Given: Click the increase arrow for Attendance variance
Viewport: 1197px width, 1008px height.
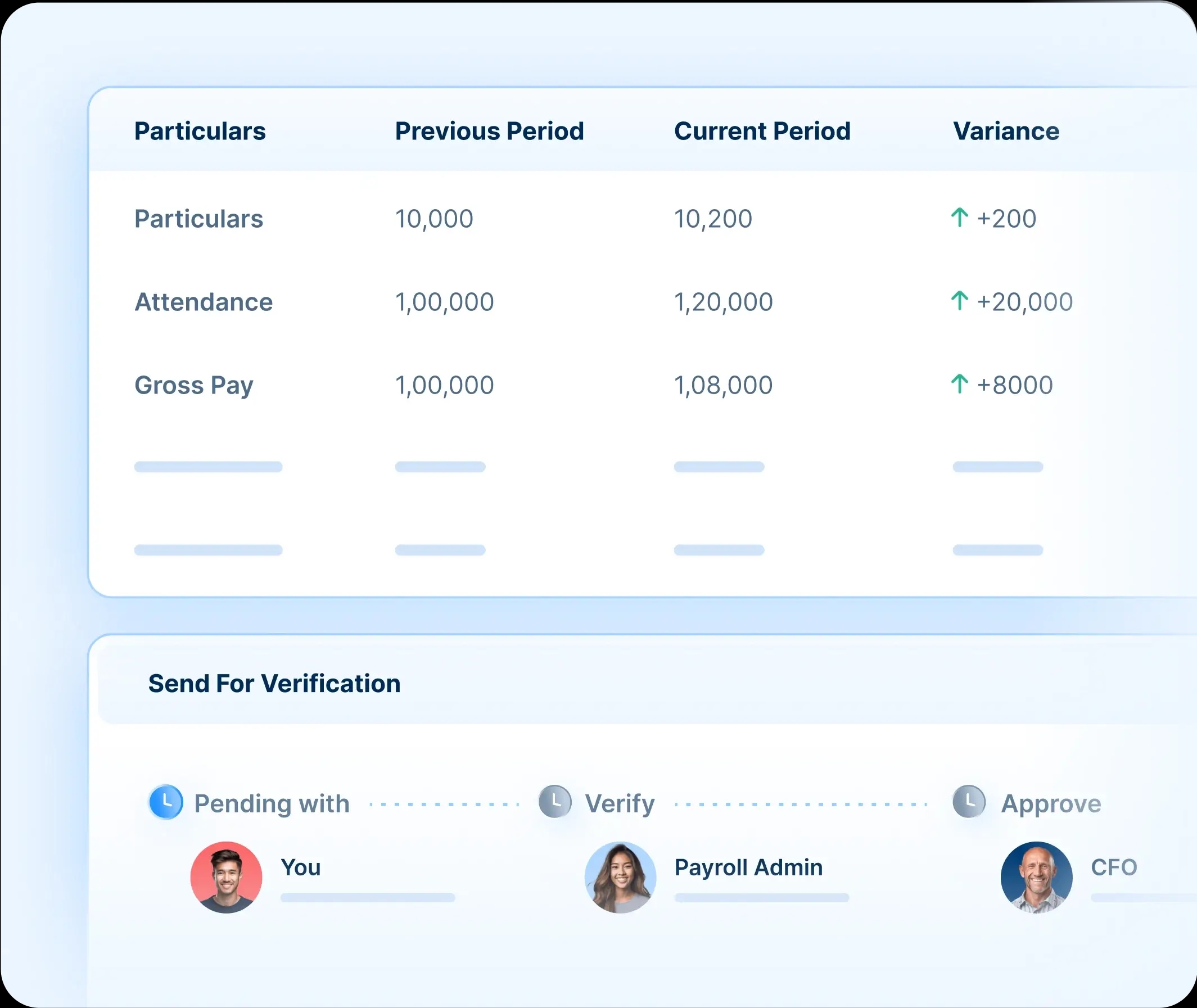Looking at the screenshot, I should coord(961,301).
